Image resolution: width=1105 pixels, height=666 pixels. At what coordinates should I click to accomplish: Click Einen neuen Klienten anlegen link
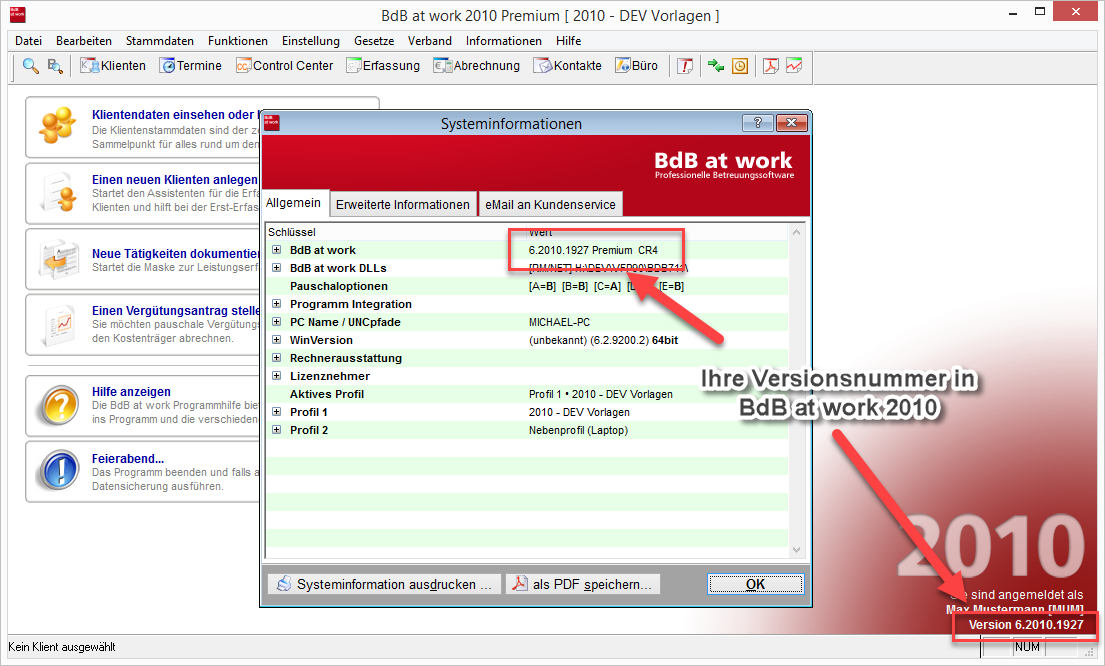pos(175,180)
